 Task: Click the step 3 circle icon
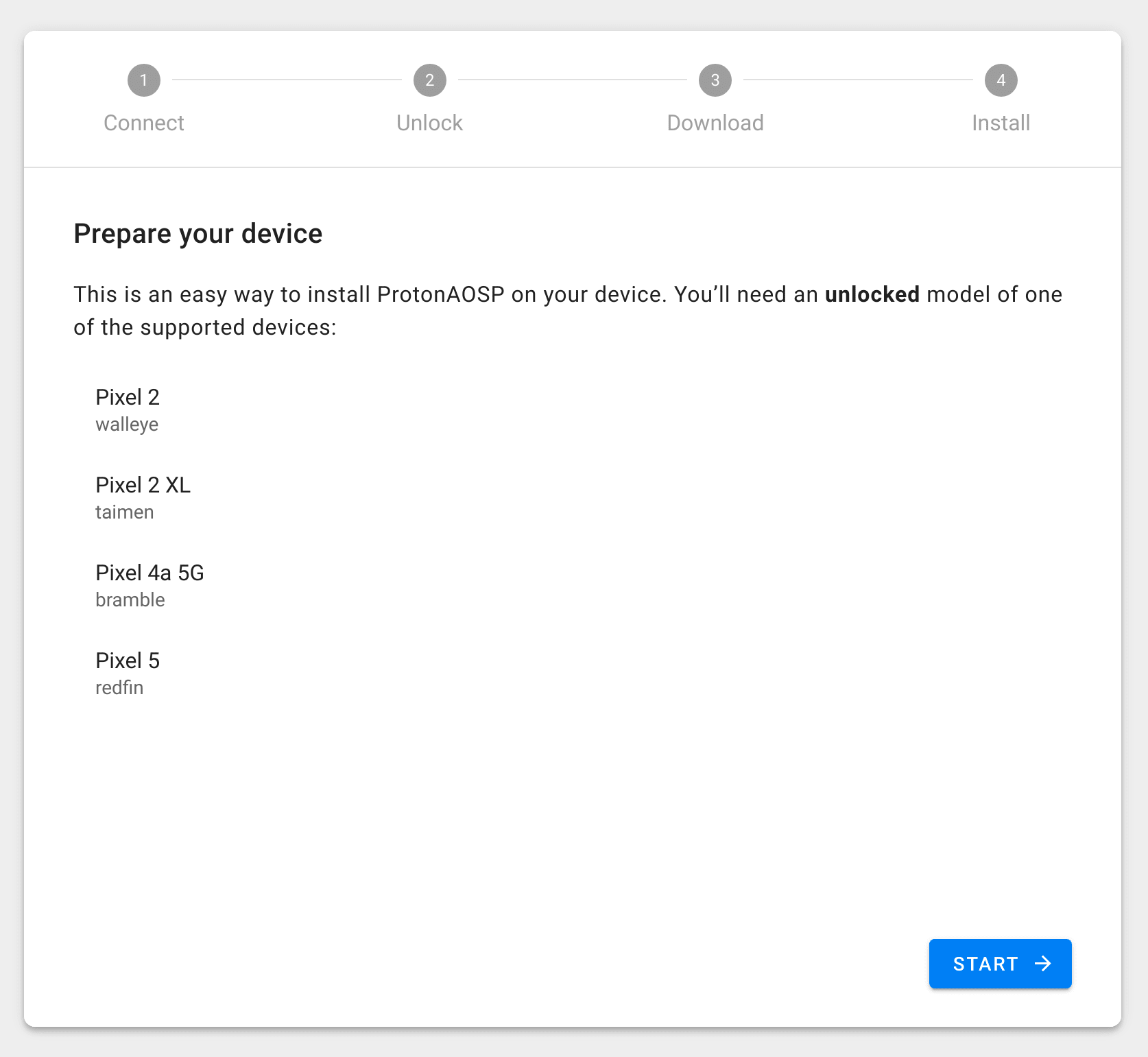[x=715, y=80]
